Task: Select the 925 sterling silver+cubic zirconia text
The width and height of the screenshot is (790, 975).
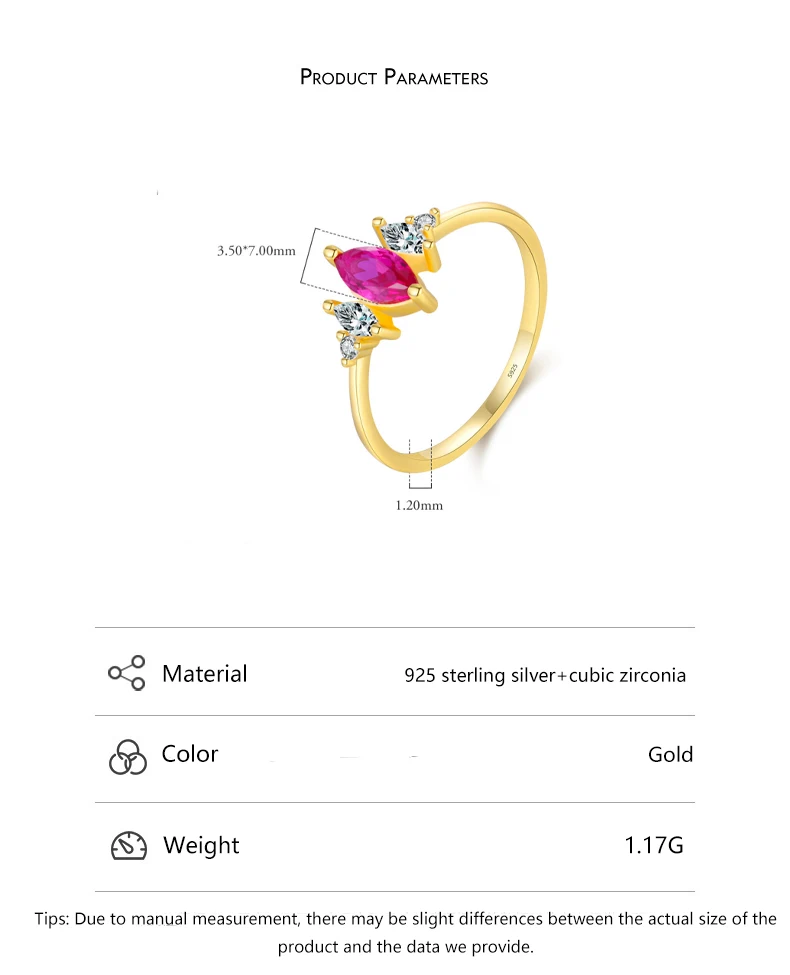Action: click(x=545, y=675)
